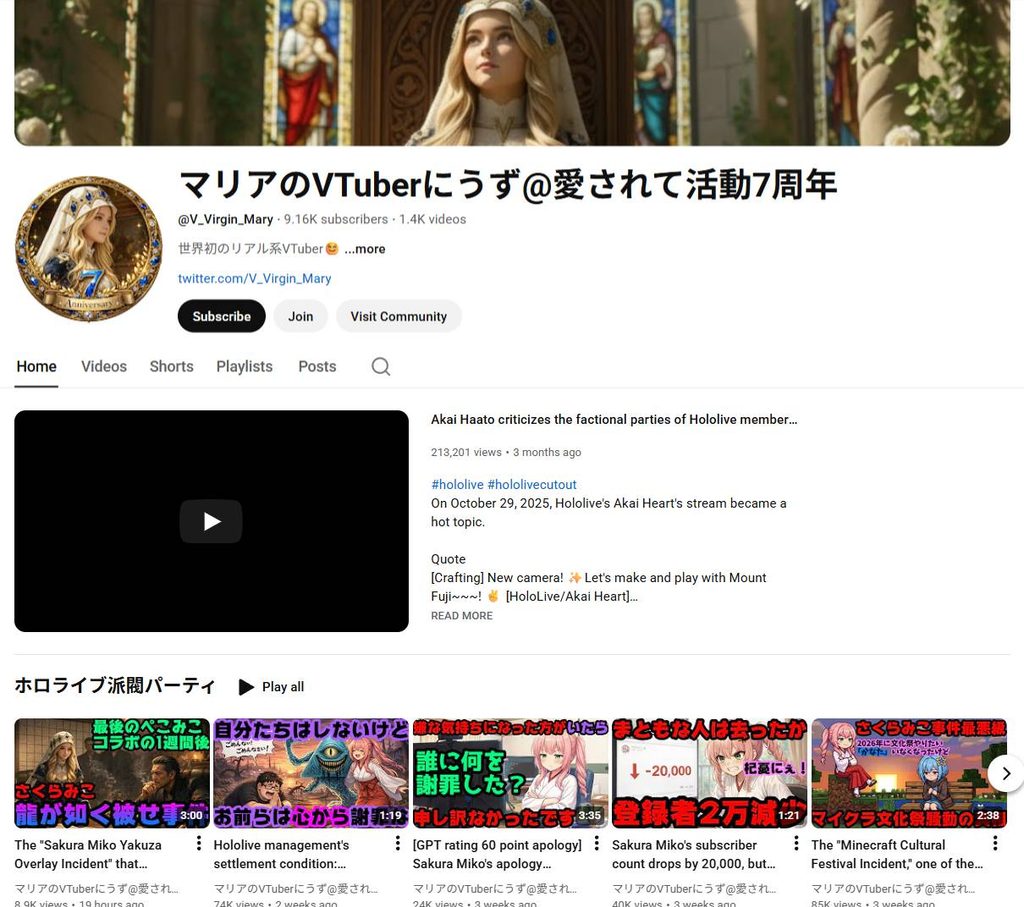The image size is (1024, 907).
Task: Click the 1.4K videos count text
Action: coord(432,219)
